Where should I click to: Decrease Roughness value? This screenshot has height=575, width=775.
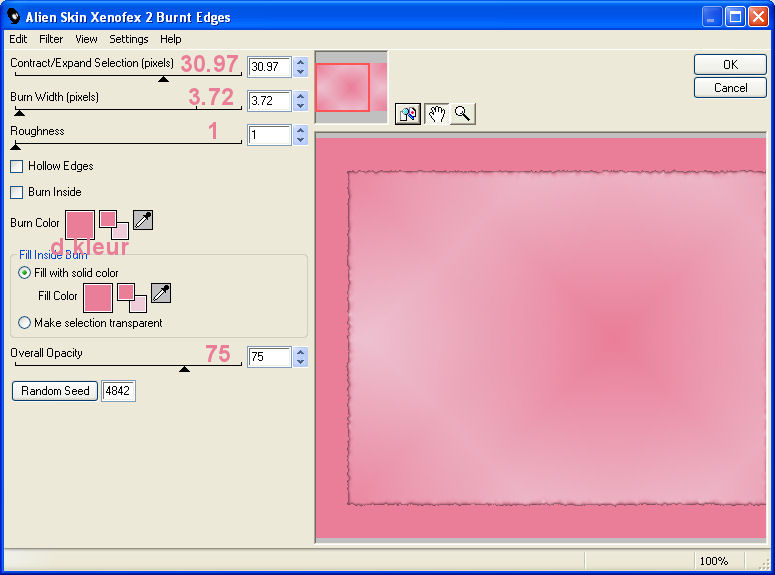(x=301, y=140)
